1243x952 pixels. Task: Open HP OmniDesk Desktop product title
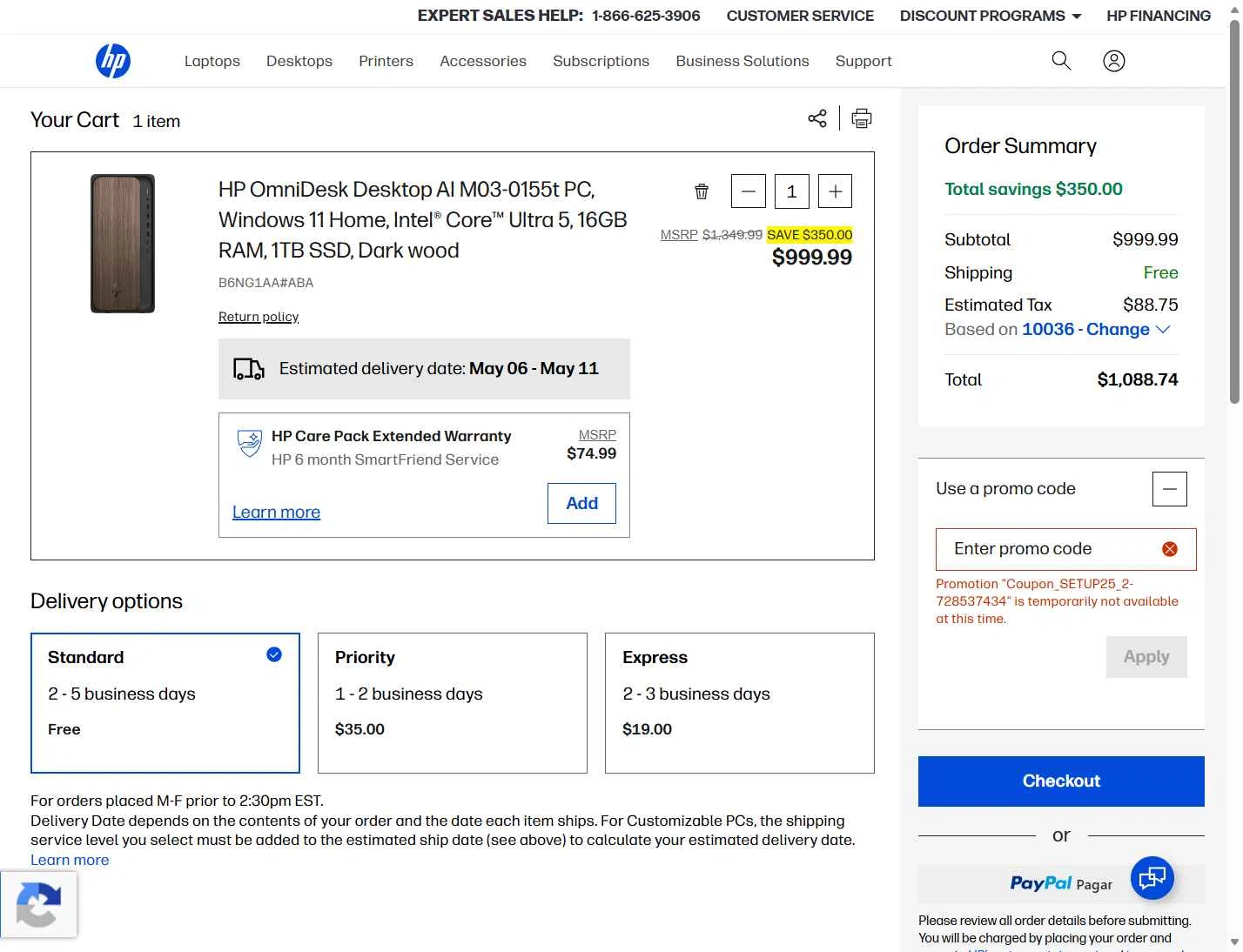tap(423, 220)
